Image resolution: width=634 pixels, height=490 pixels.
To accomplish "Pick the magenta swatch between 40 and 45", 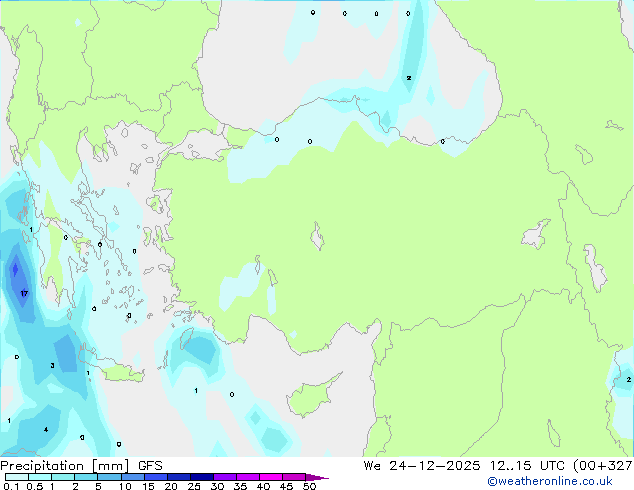I will click(271, 477).
